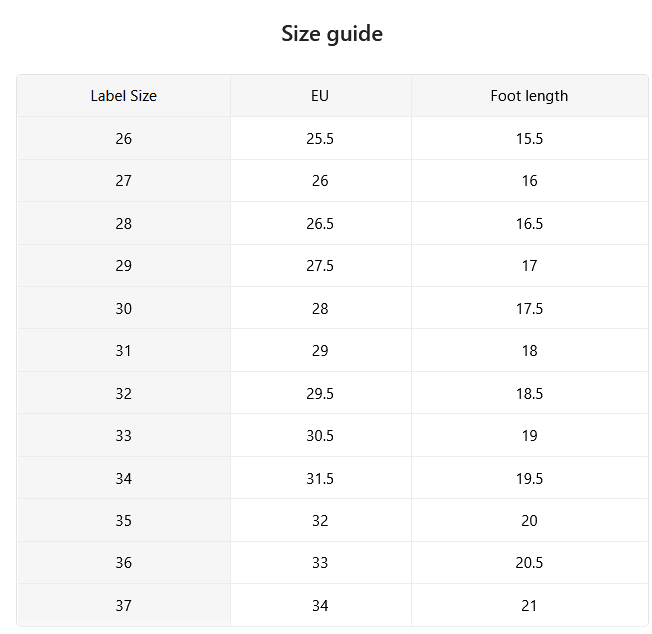Image resolution: width=652 pixels, height=634 pixels.
Task: Click foot length 17.5 cell
Action: [529, 308]
